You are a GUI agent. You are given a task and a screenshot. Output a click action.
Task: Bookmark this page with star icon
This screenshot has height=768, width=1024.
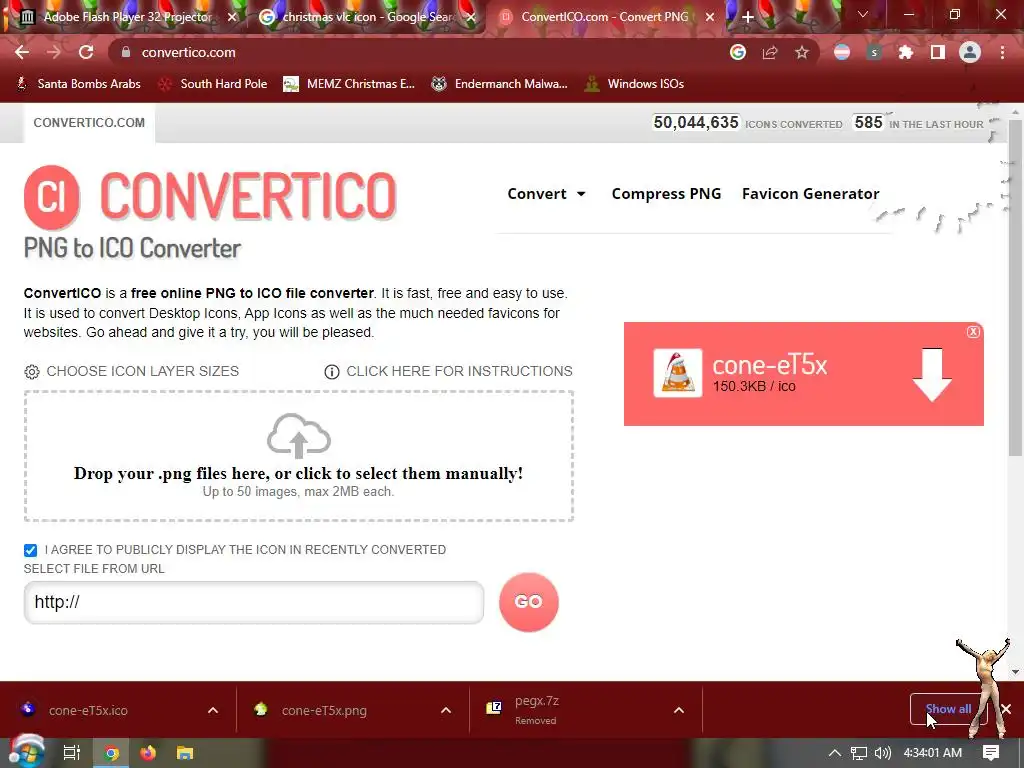click(802, 52)
